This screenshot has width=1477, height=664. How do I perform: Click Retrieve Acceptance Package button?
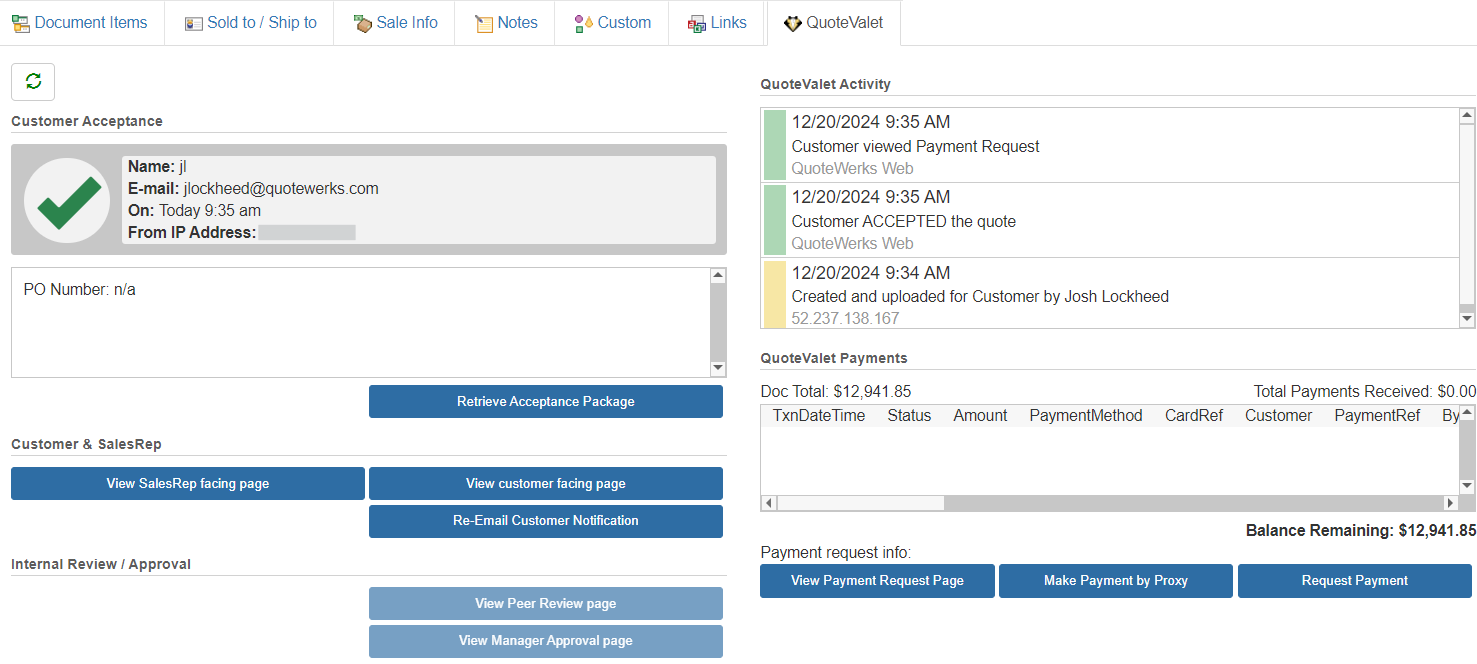pos(546,402)
